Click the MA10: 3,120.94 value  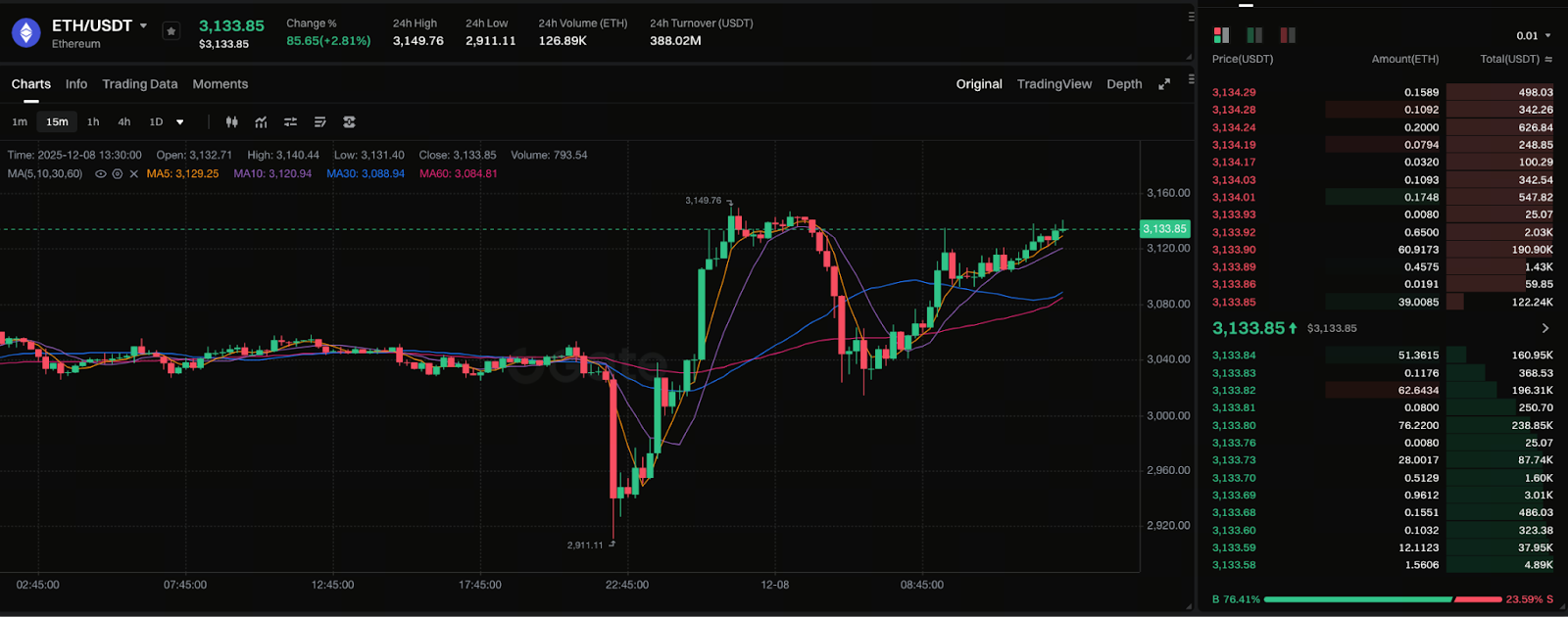[272, 174]
